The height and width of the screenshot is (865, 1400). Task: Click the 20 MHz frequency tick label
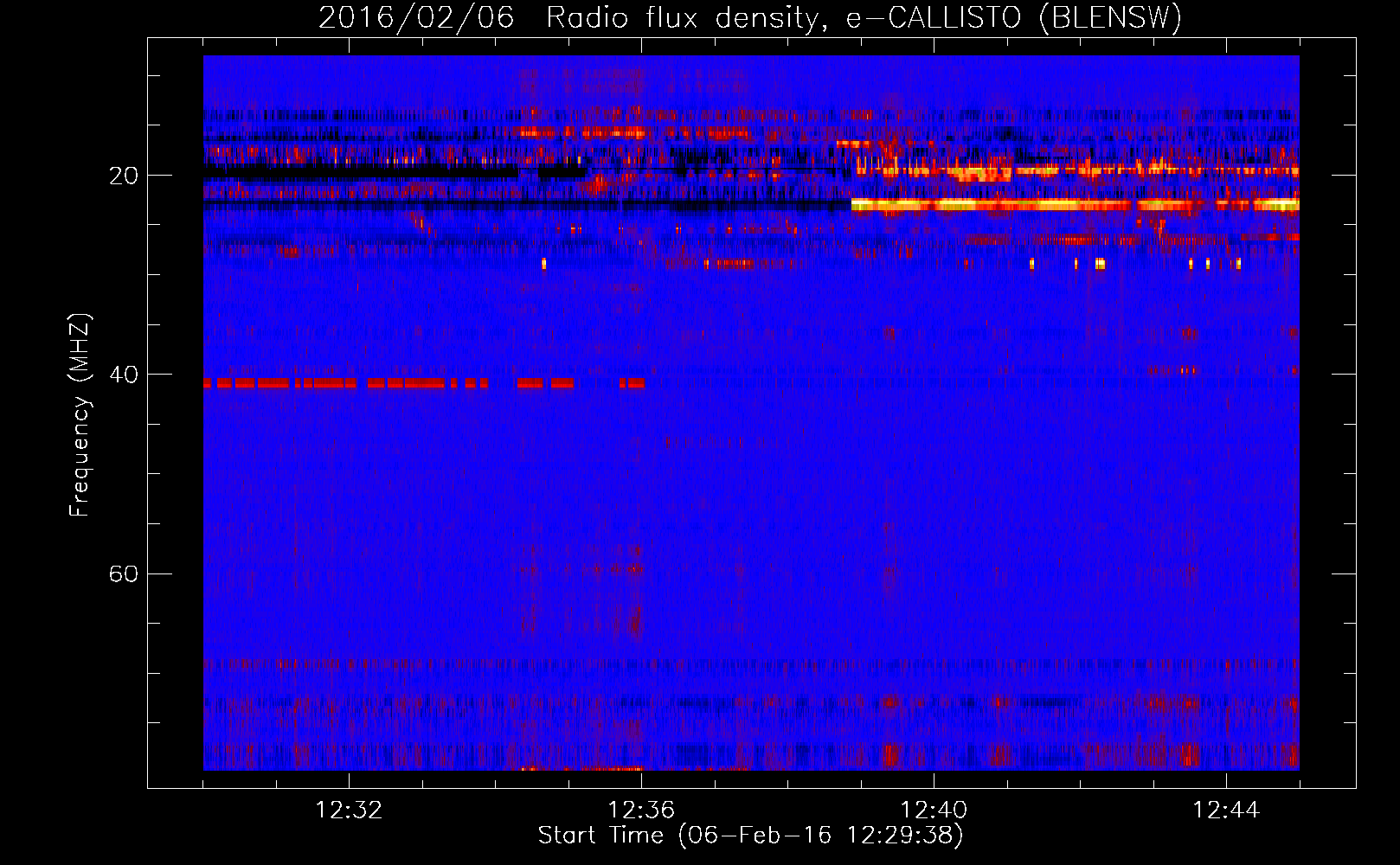pos(124,176)
